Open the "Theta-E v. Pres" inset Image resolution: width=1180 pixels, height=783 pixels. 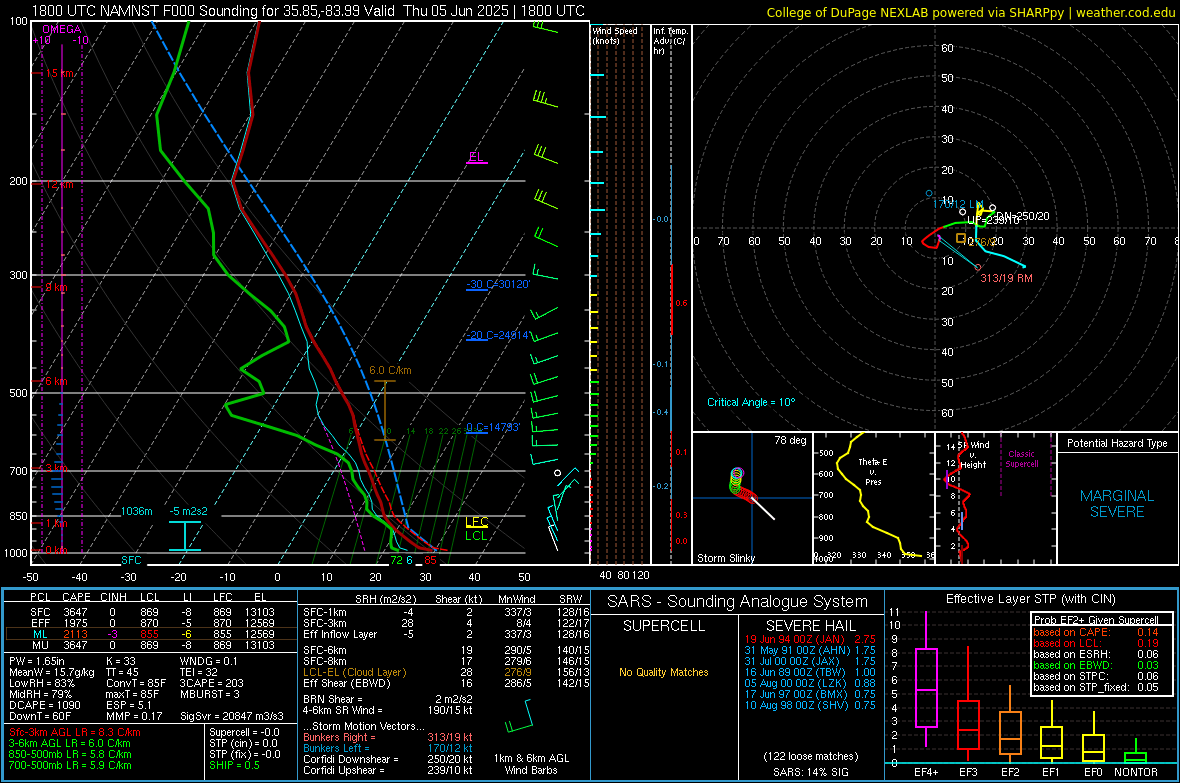point(873,498)
